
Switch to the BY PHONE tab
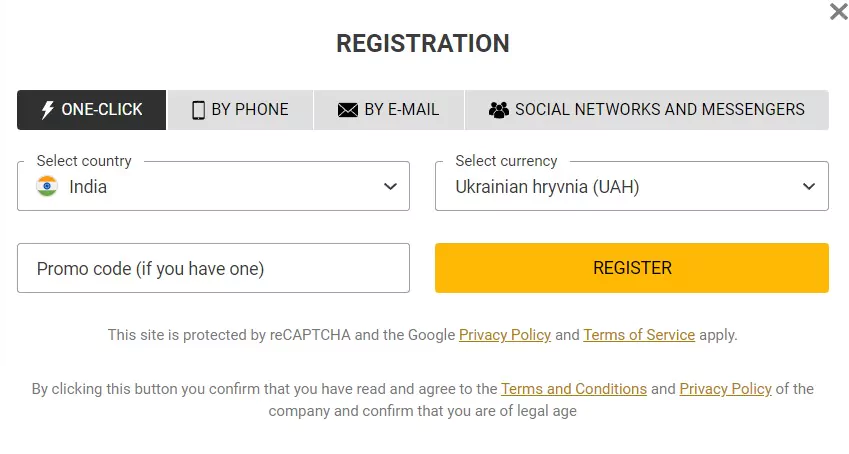[240, 110]
